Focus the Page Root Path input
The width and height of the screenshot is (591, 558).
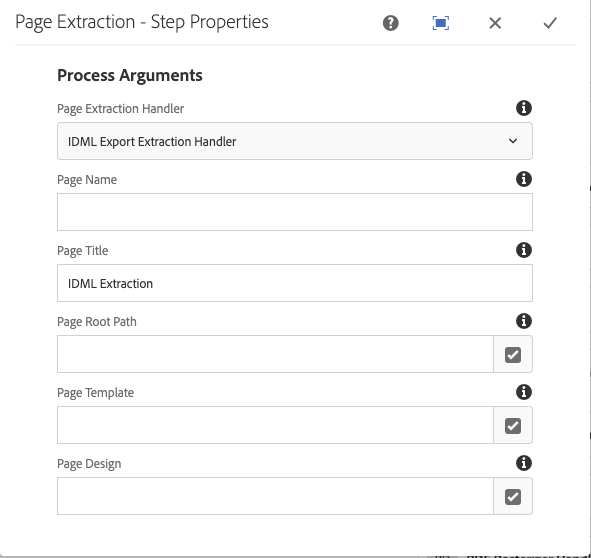coord(276,354)
